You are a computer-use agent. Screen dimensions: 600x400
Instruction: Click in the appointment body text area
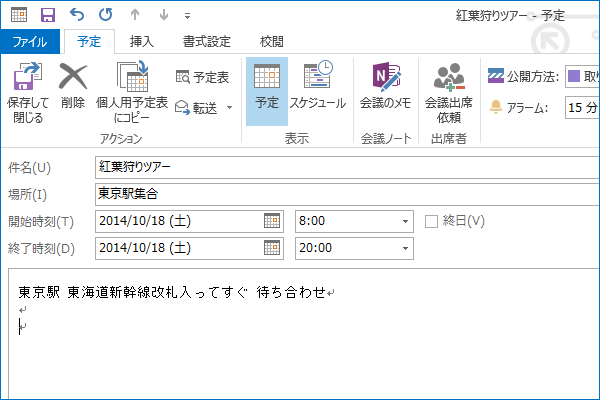click(304, 334)
